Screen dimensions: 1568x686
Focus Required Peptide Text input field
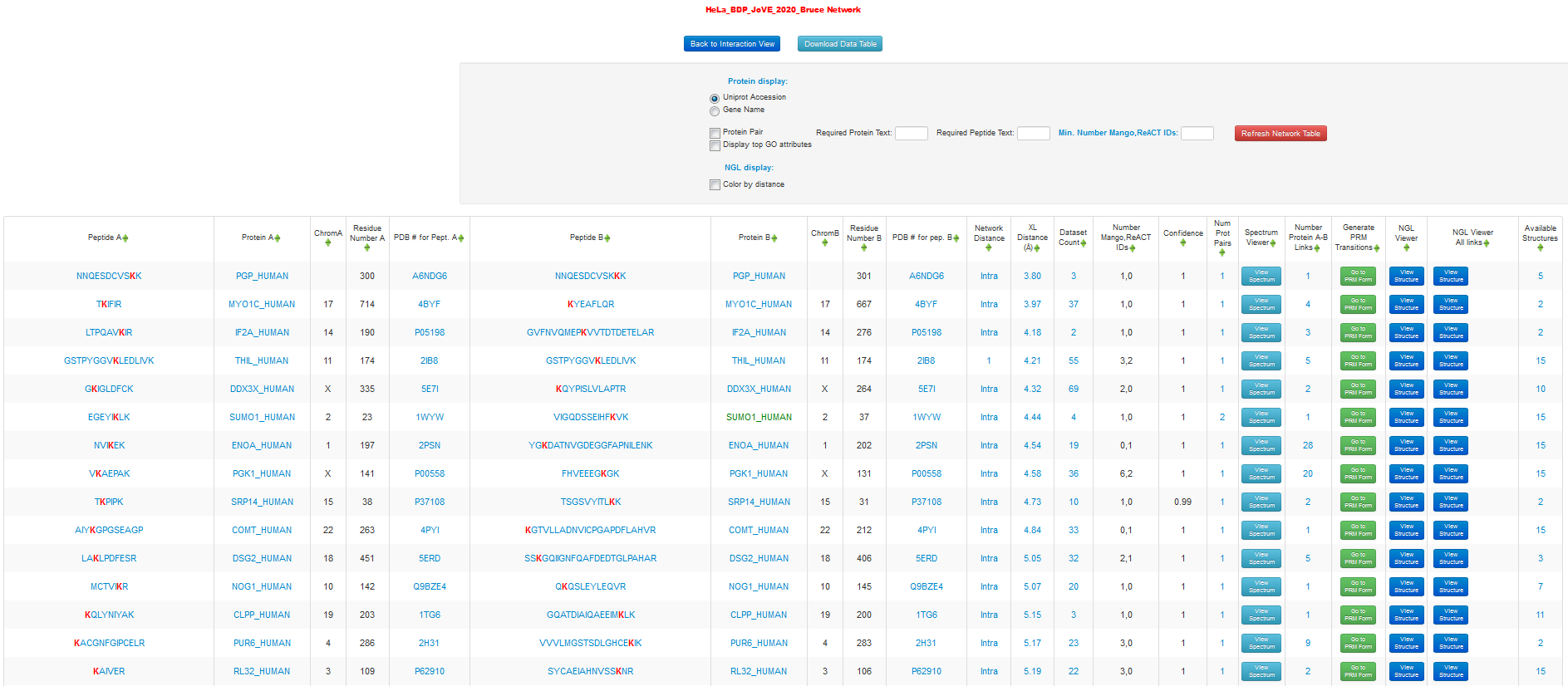click(x=1034, y=134)
